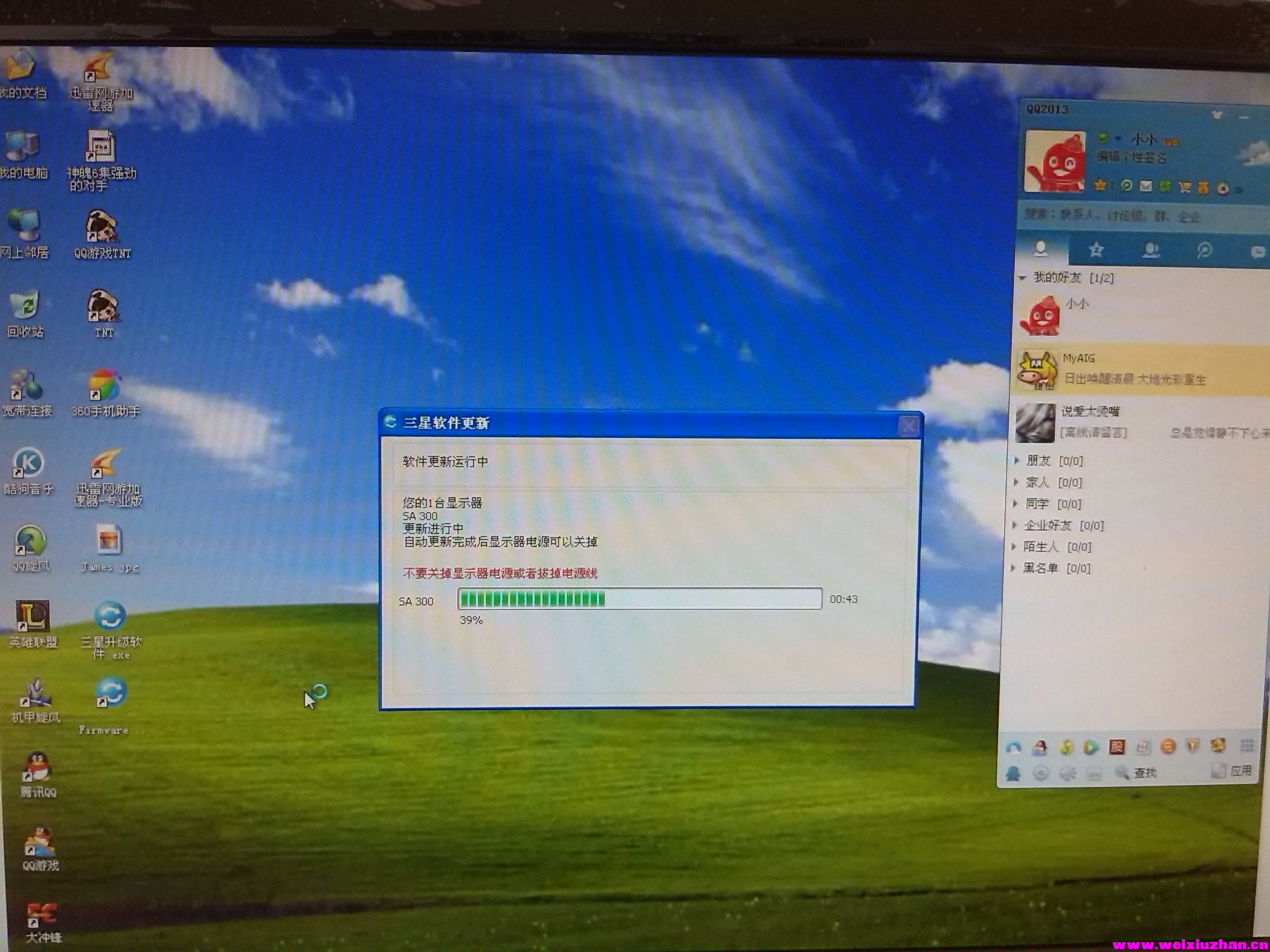Click the SA 300 update progress bar
This screenshot has height=952, width=1270.
639,598
